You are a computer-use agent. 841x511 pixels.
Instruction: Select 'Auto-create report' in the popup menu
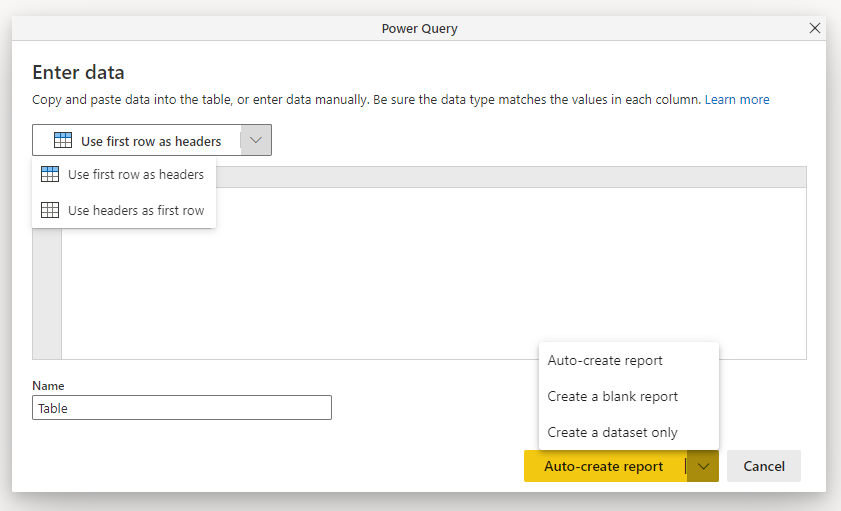coord(605,360)
